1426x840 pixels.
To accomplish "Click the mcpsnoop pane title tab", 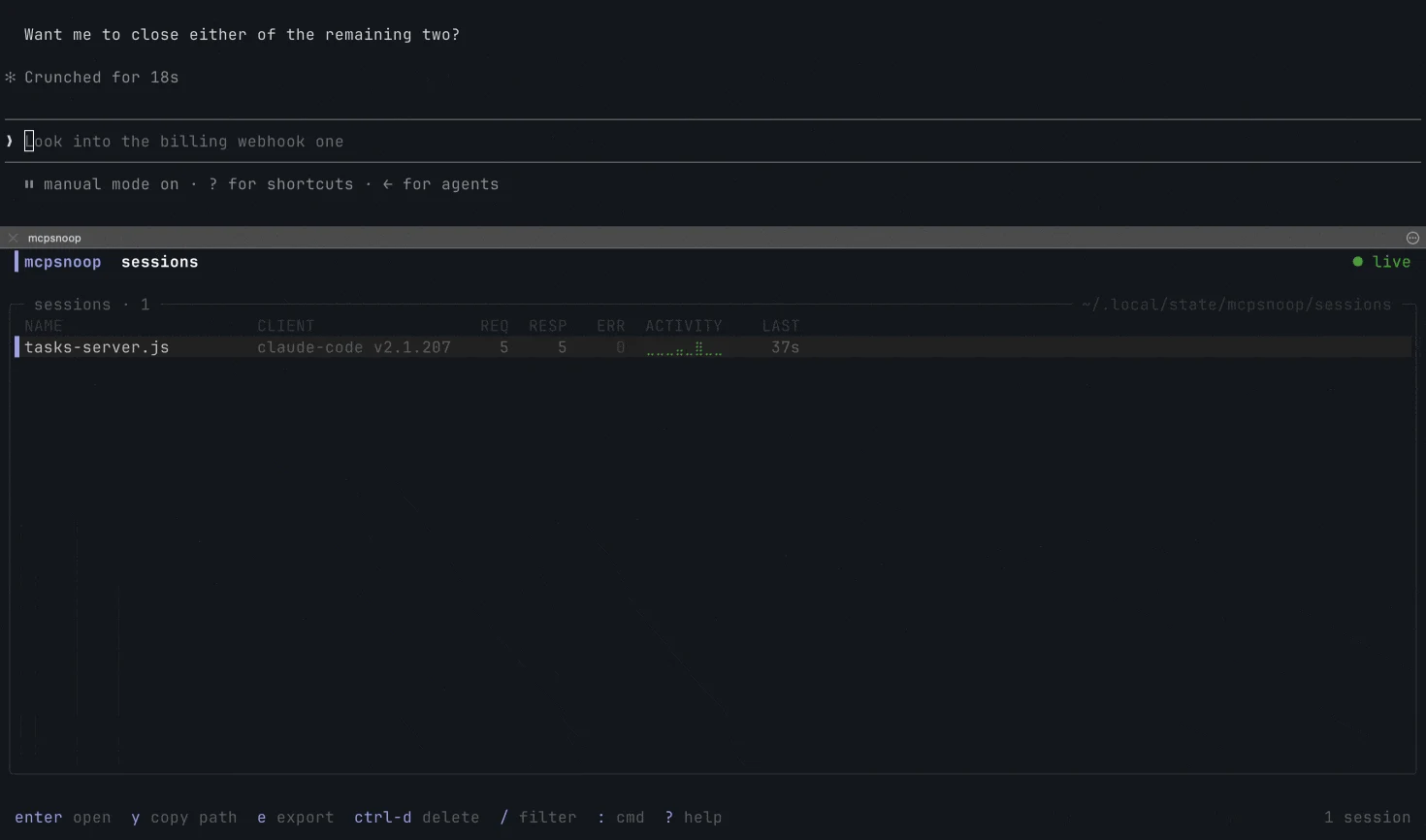I will tap(54, 238).
